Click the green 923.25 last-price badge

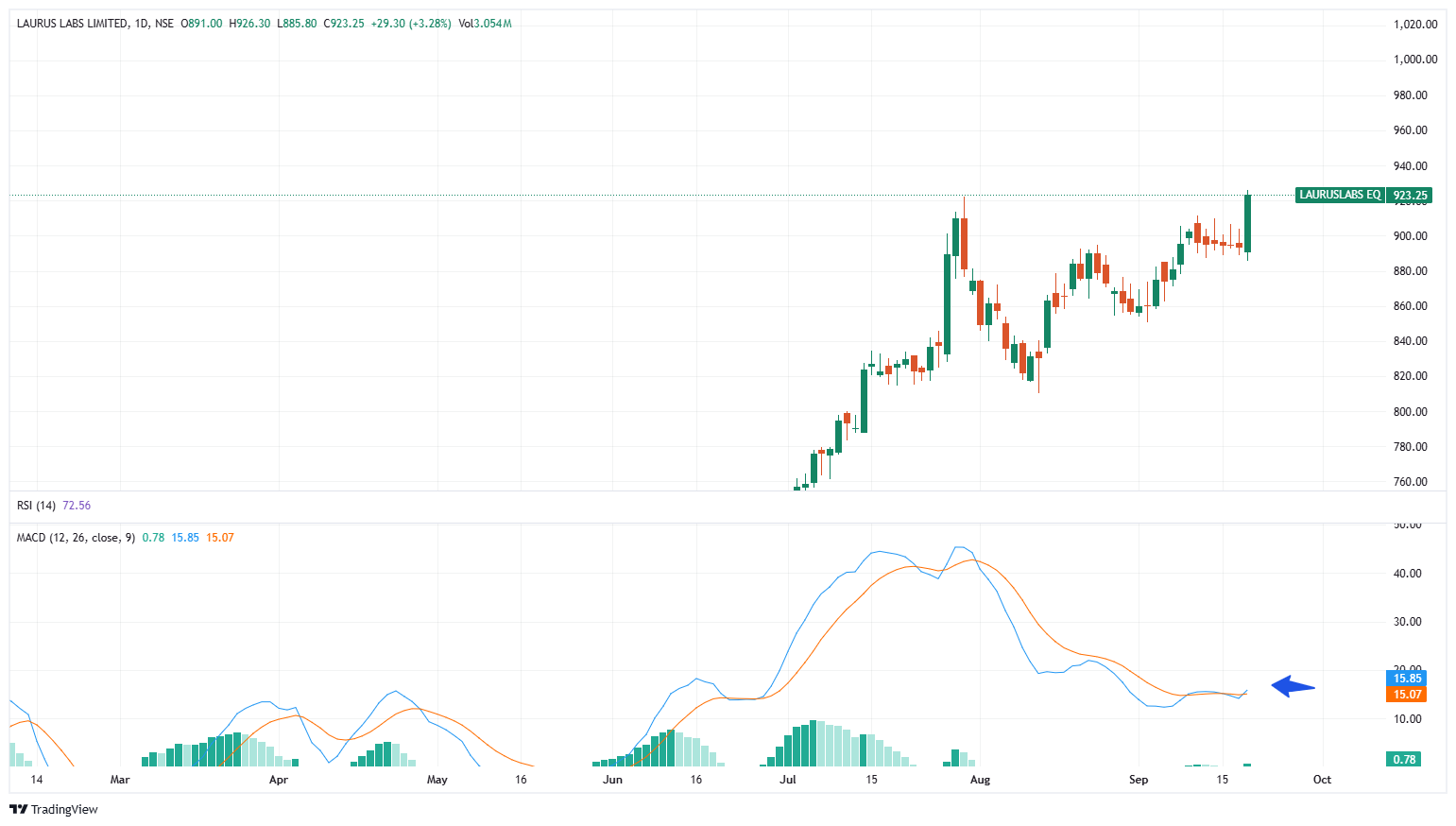(x=1410, y=196)
